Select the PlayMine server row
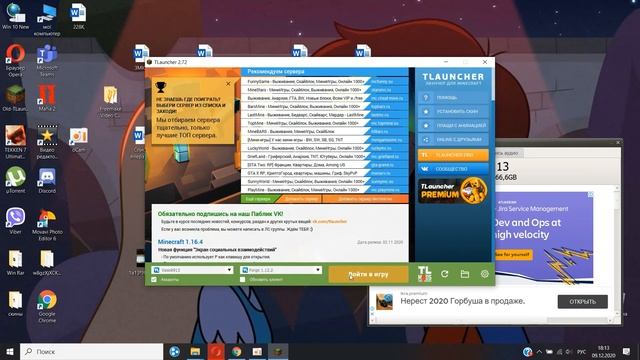Image resolution: width=640 pixels, height=360 pixels. point(324,190)
